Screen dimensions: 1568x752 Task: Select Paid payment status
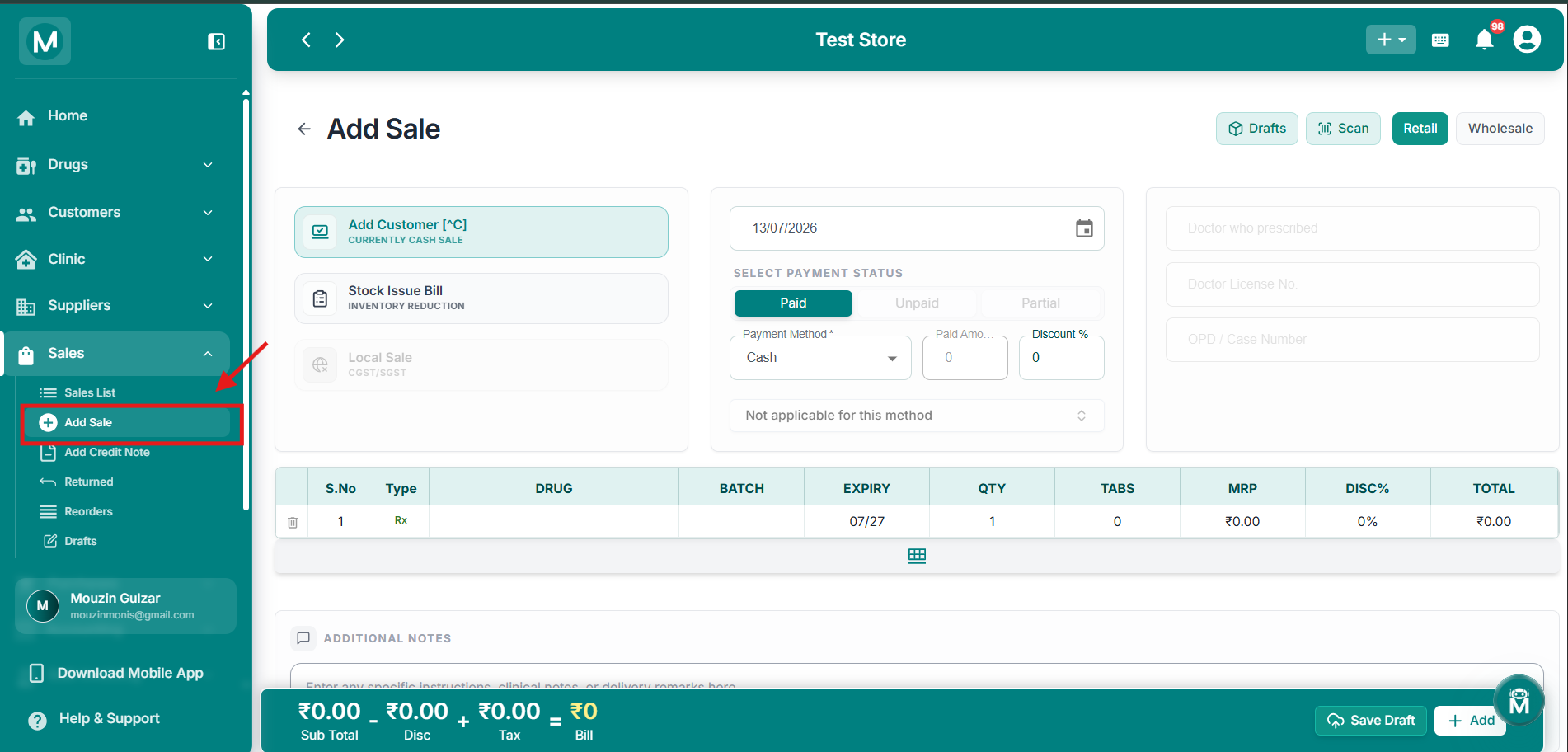tap(793, 303)
